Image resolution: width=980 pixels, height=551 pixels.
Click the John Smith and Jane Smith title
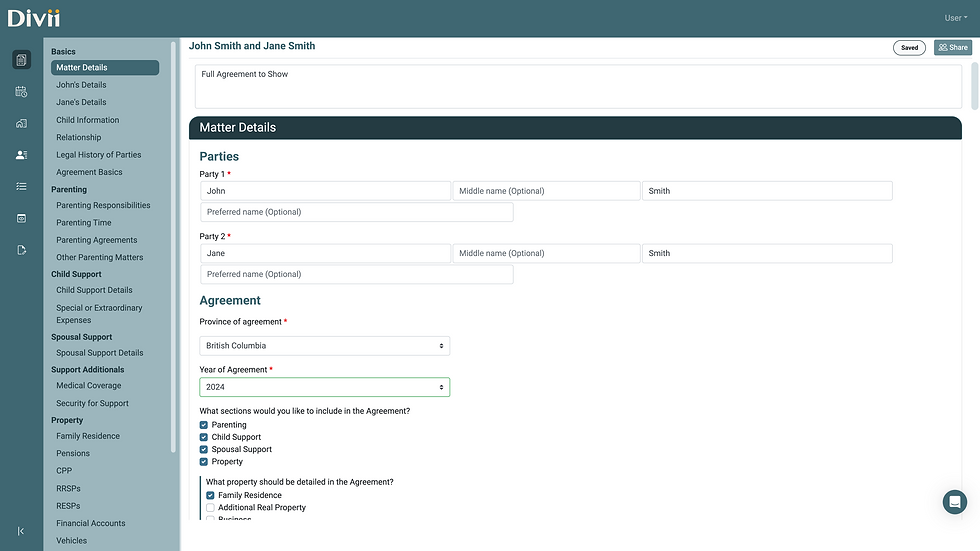pyautogui.click(x=252, y=46)
